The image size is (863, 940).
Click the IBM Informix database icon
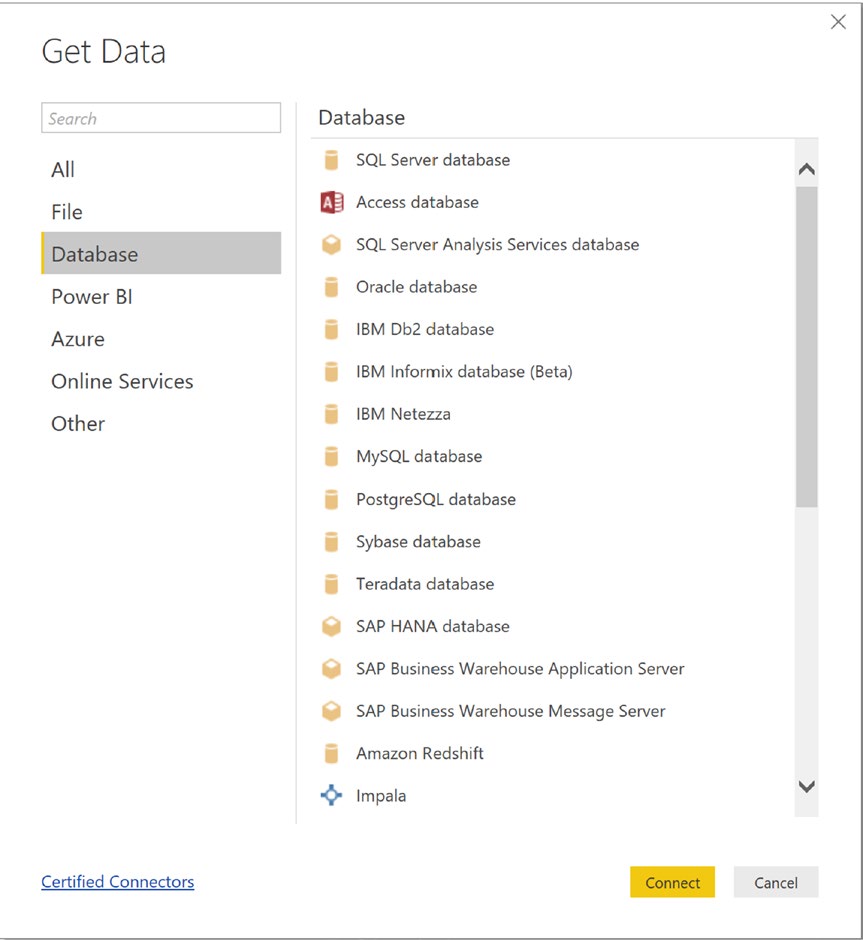click(331, 372)
